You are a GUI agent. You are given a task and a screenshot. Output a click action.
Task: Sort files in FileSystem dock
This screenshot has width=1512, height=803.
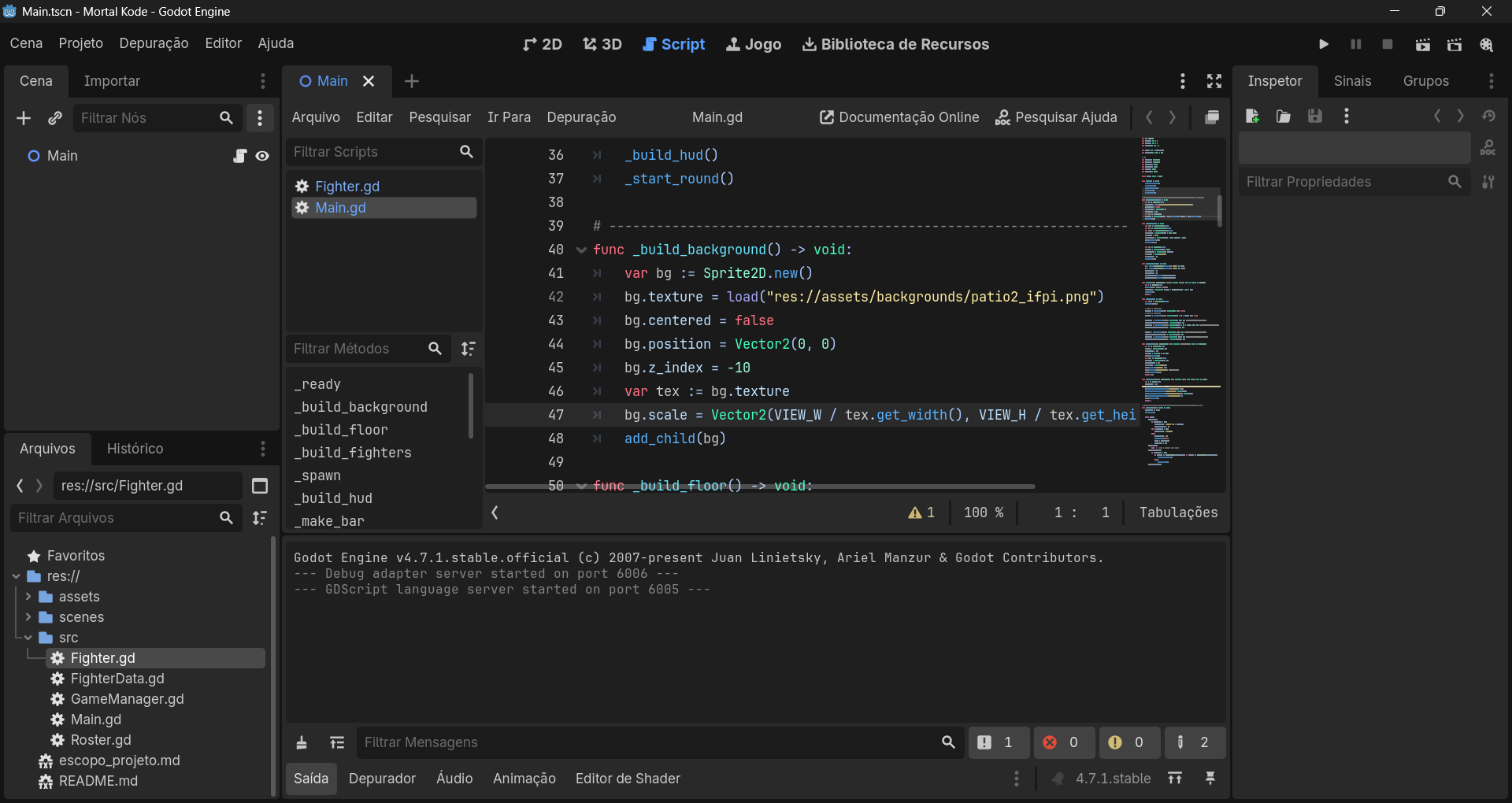click(x=260, y=518)
